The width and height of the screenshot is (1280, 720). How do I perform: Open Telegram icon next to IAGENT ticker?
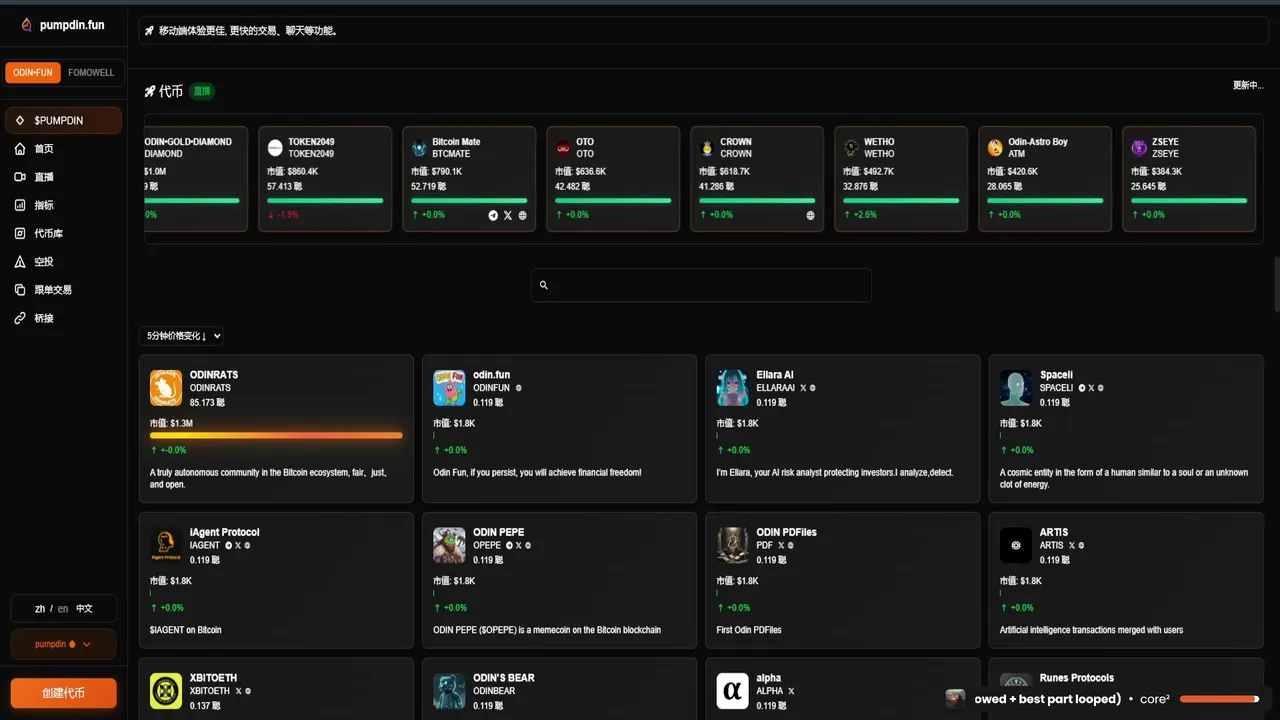[229, 545]
